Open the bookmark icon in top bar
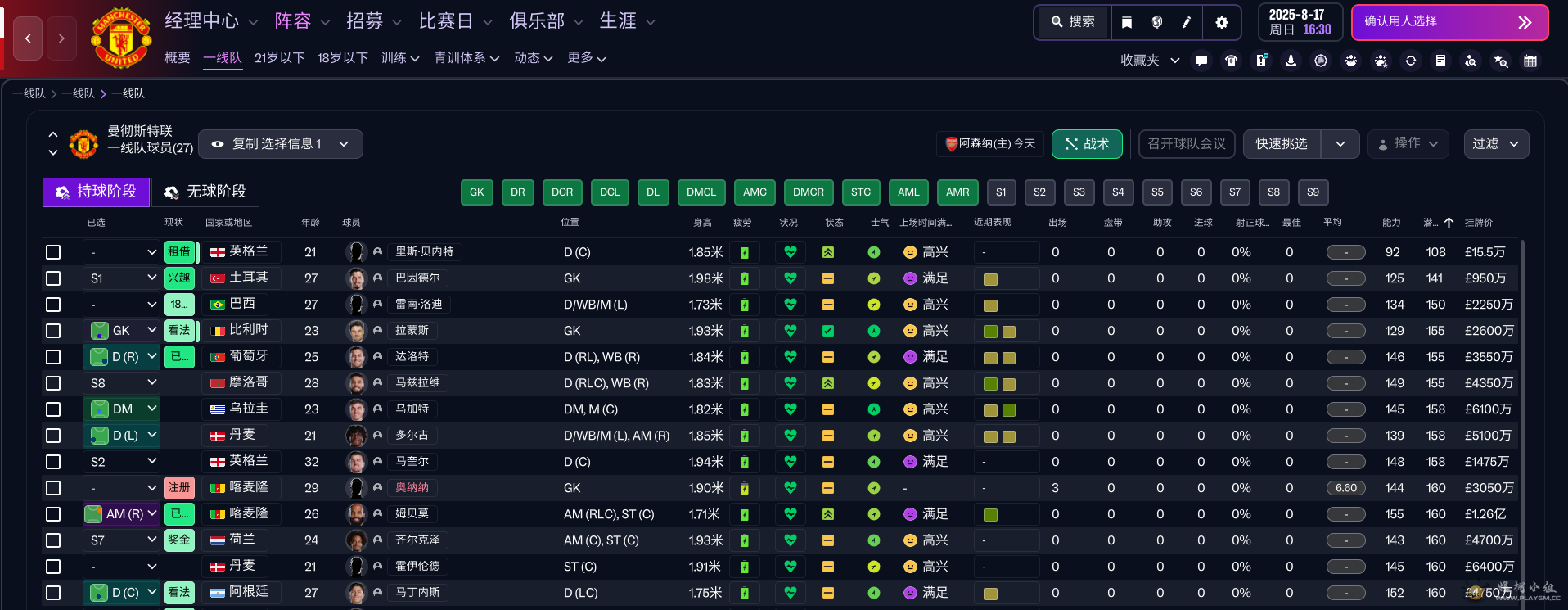The width and height of the screenshot is (1568, 610). coord(1127,22)
